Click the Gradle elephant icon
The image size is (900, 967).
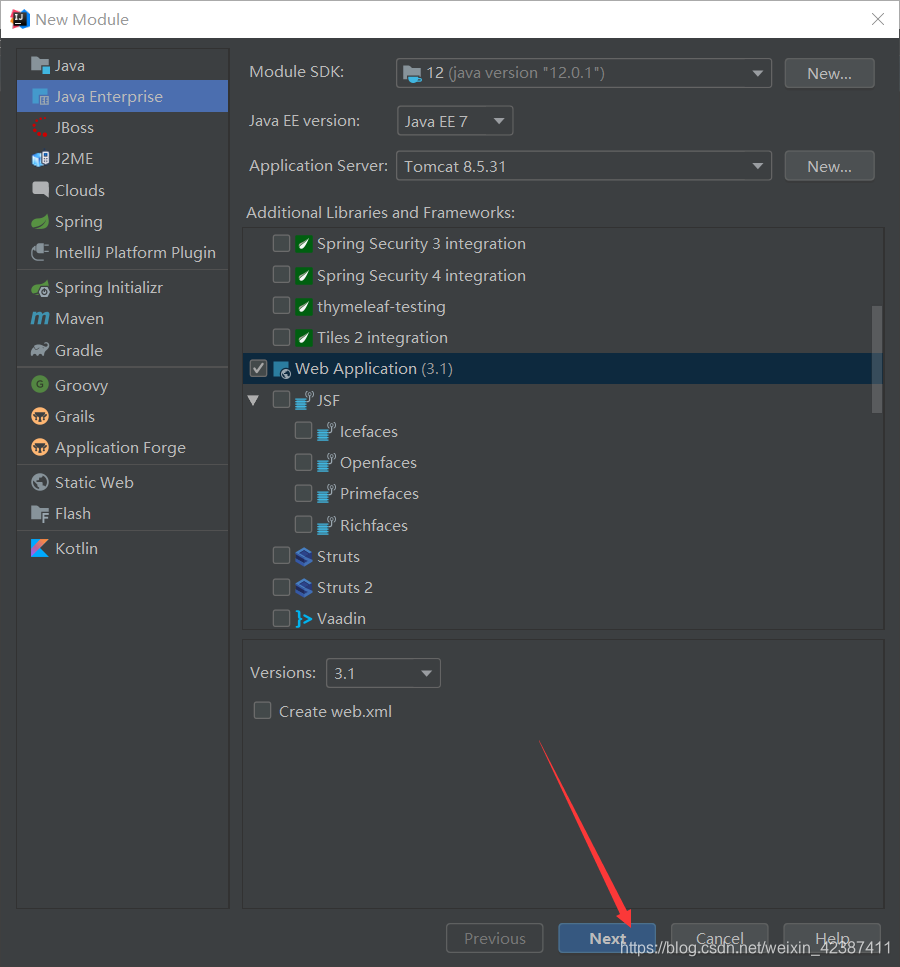click(40, 350)
